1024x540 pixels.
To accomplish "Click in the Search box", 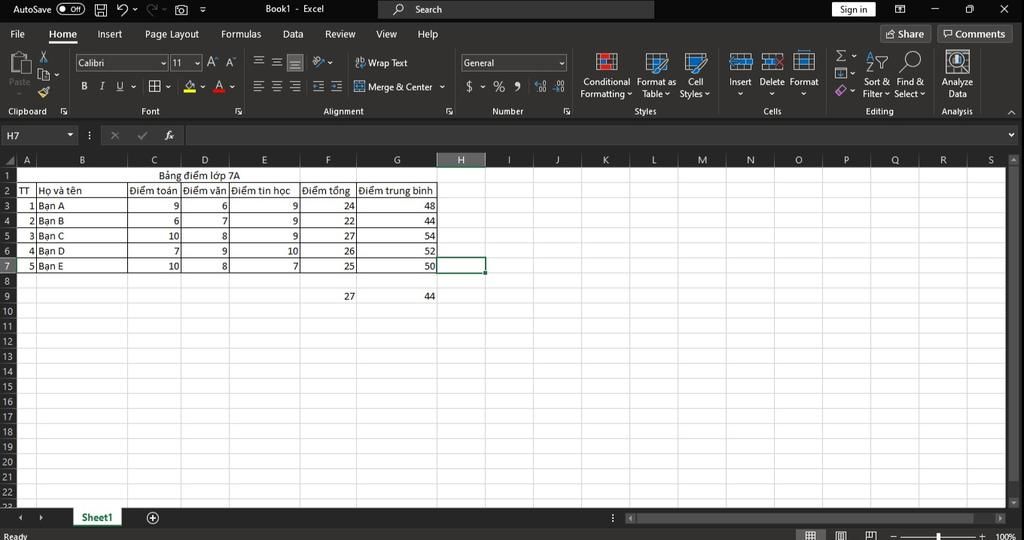I will 516,9.
